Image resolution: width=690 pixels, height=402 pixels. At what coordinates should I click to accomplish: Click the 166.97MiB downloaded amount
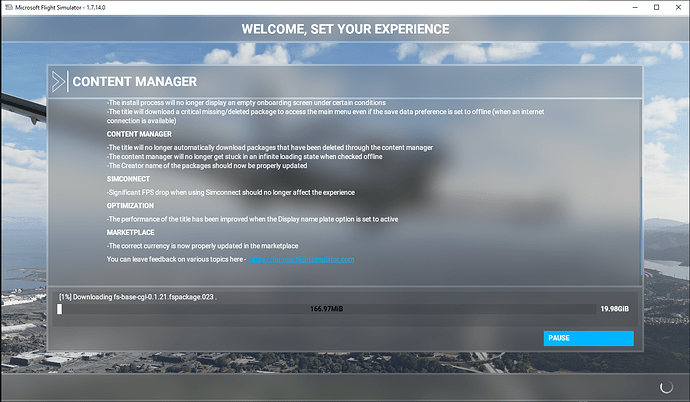pyautogui.click(x=326, y=309)
